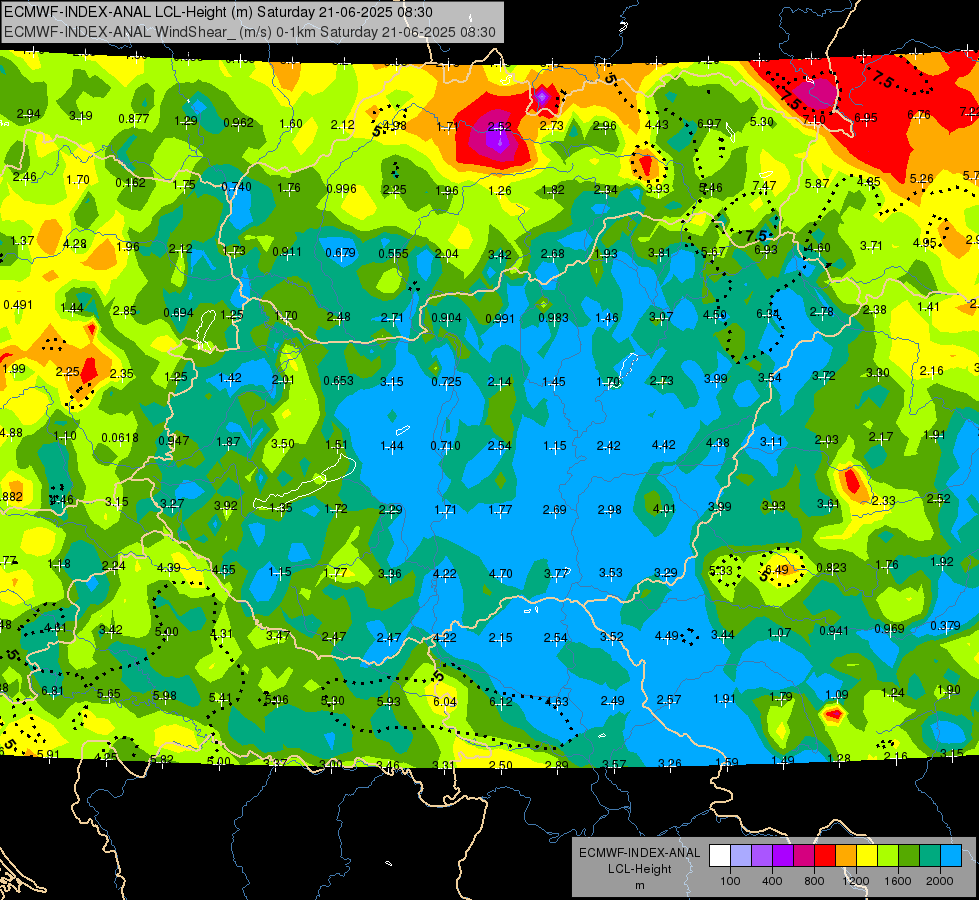This screenshot has height=900, width=979.
Task: Click the wind shear value 0.555
Action: 393,254
